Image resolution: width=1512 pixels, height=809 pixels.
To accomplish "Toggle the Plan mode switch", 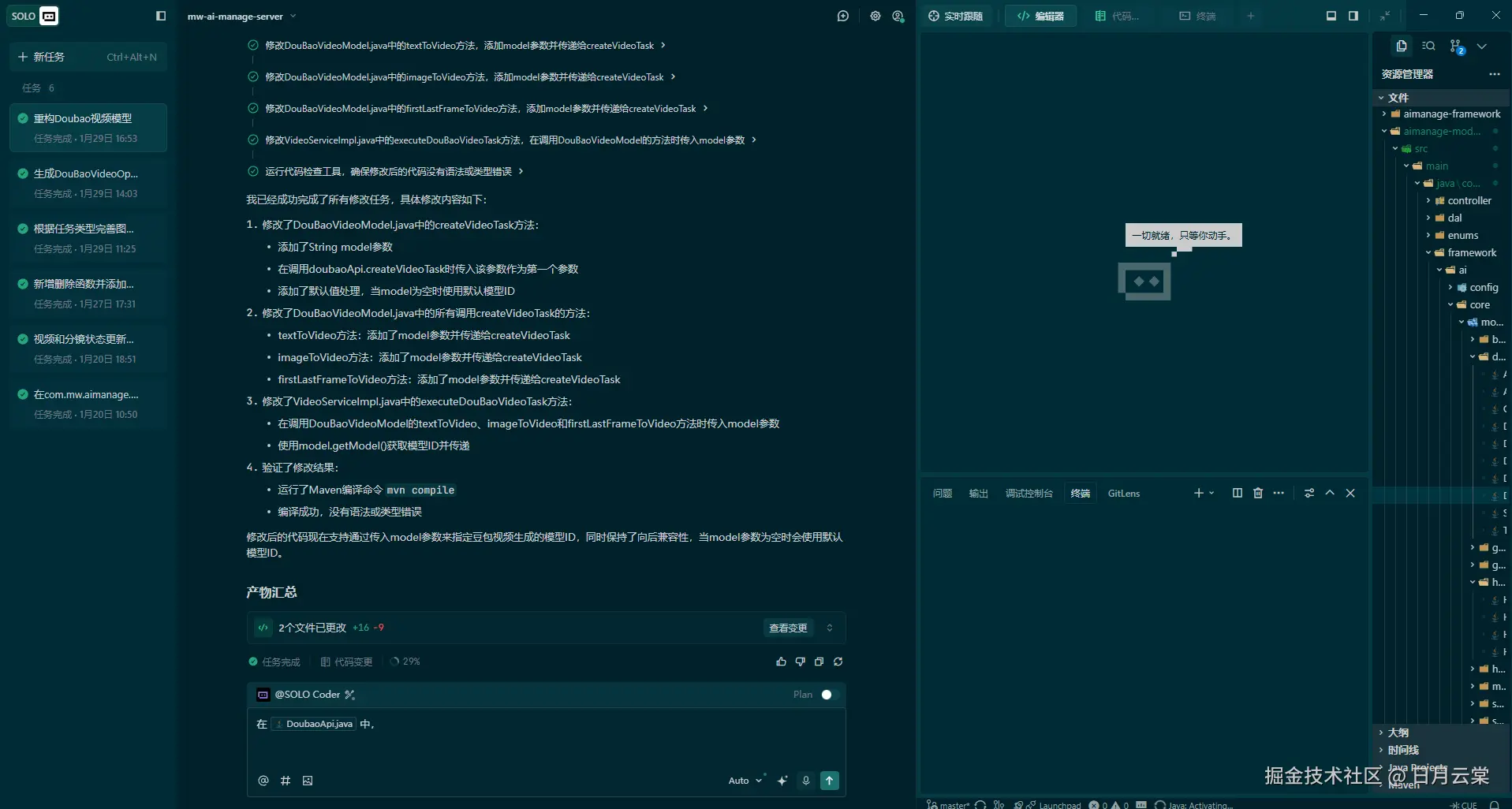I will pos(826,695).
